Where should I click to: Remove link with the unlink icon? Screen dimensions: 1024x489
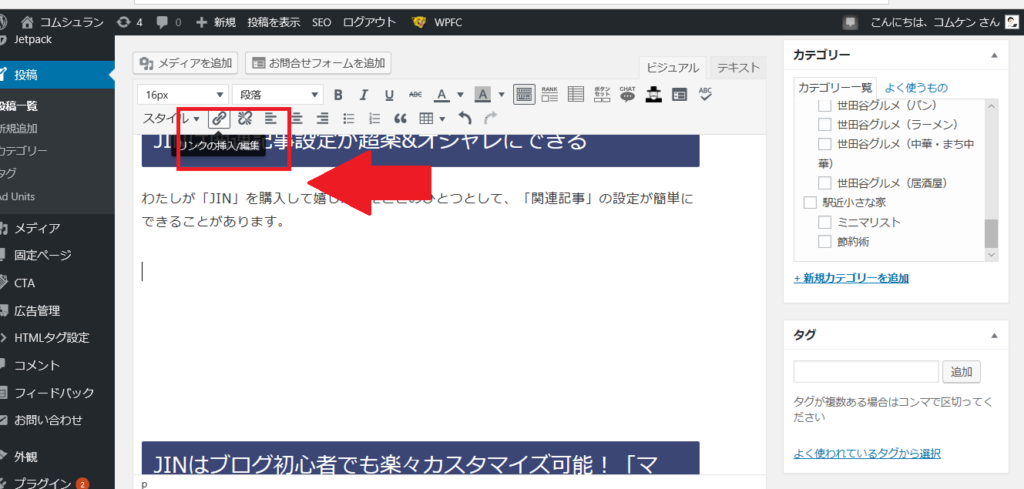click(245, 118)
